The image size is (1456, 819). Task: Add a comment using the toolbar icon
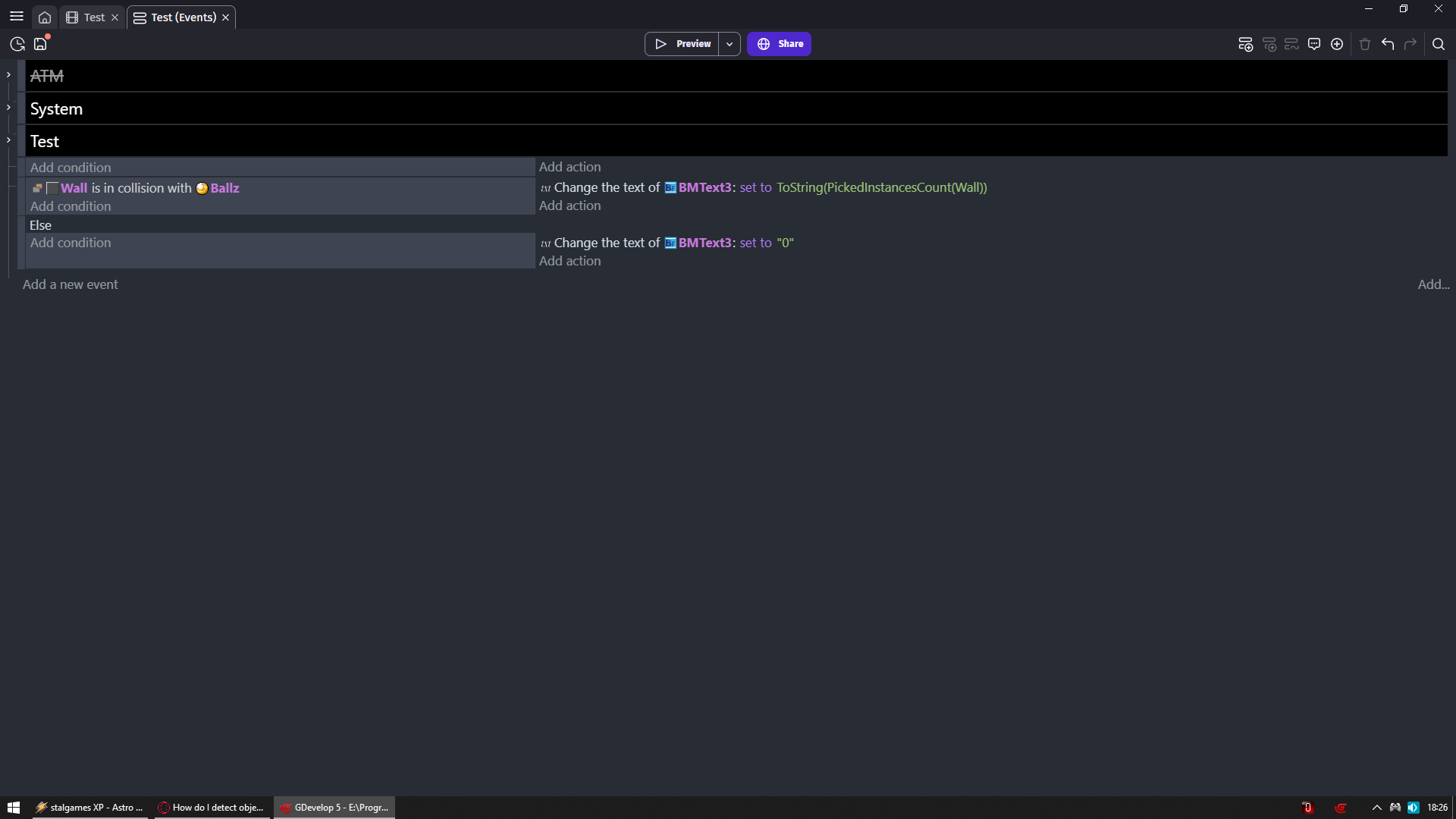tap(1314, 44)
